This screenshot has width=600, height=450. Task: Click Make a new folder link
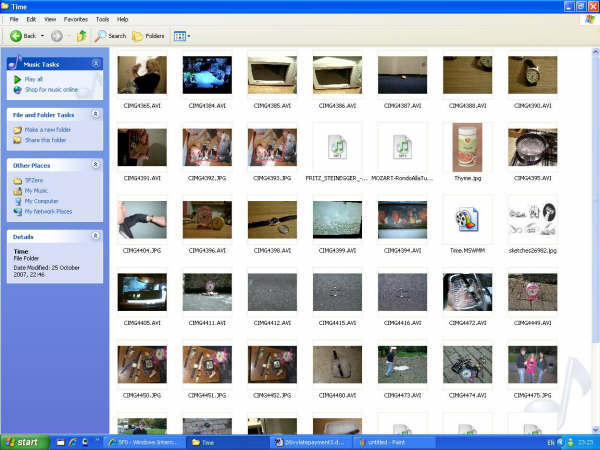tap(49, 130)
